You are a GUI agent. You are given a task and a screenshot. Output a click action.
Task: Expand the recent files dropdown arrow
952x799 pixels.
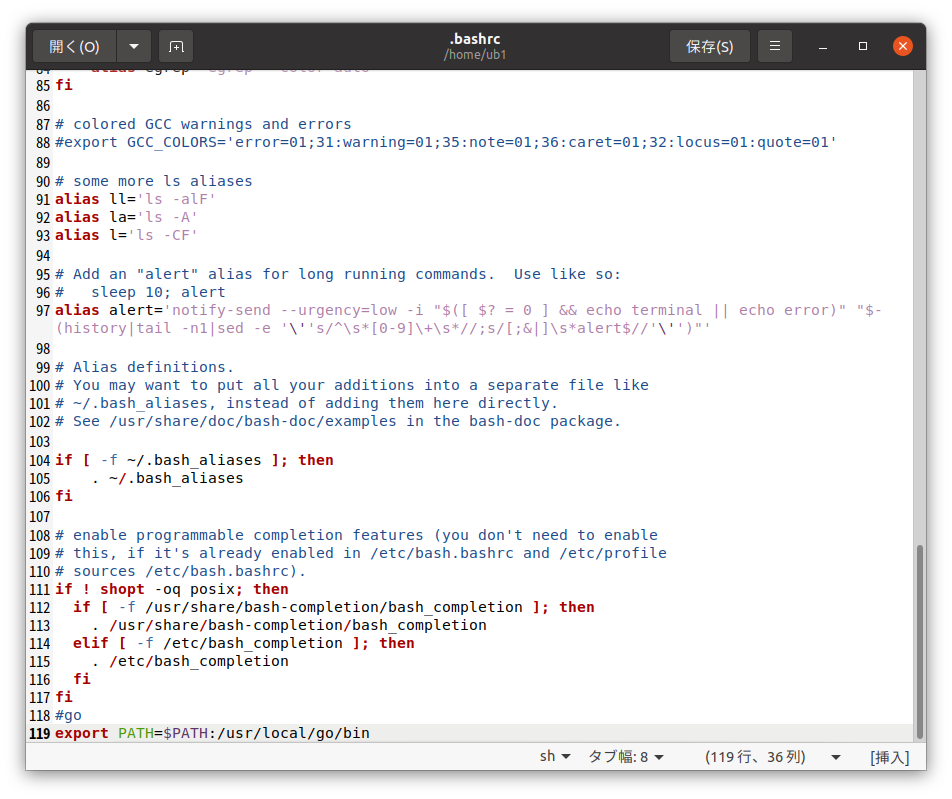(134, 46)
